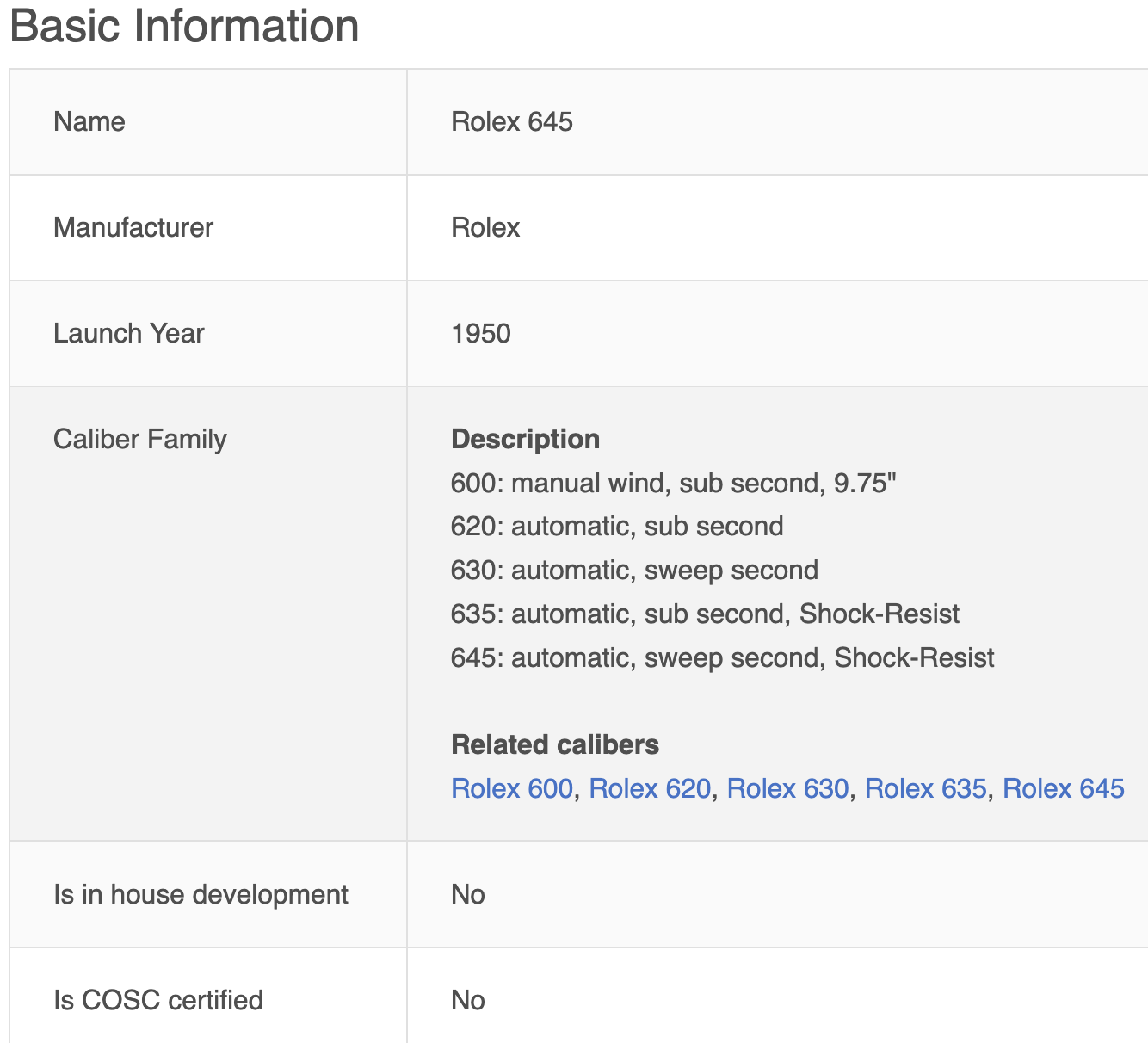
Task: Click the 'Is in house development' label
Action: 201,894
